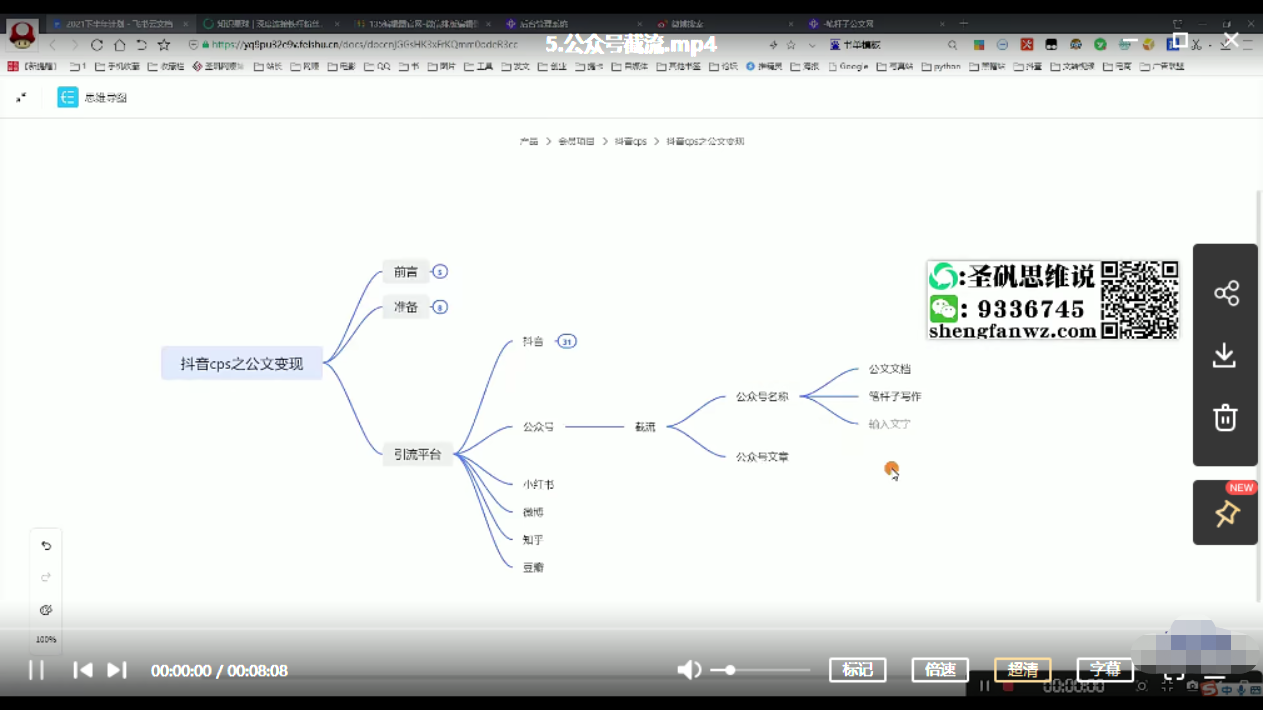1263x710 pixels.
Task: Select the 公众号名称 node
Action: tap(762, 397)
